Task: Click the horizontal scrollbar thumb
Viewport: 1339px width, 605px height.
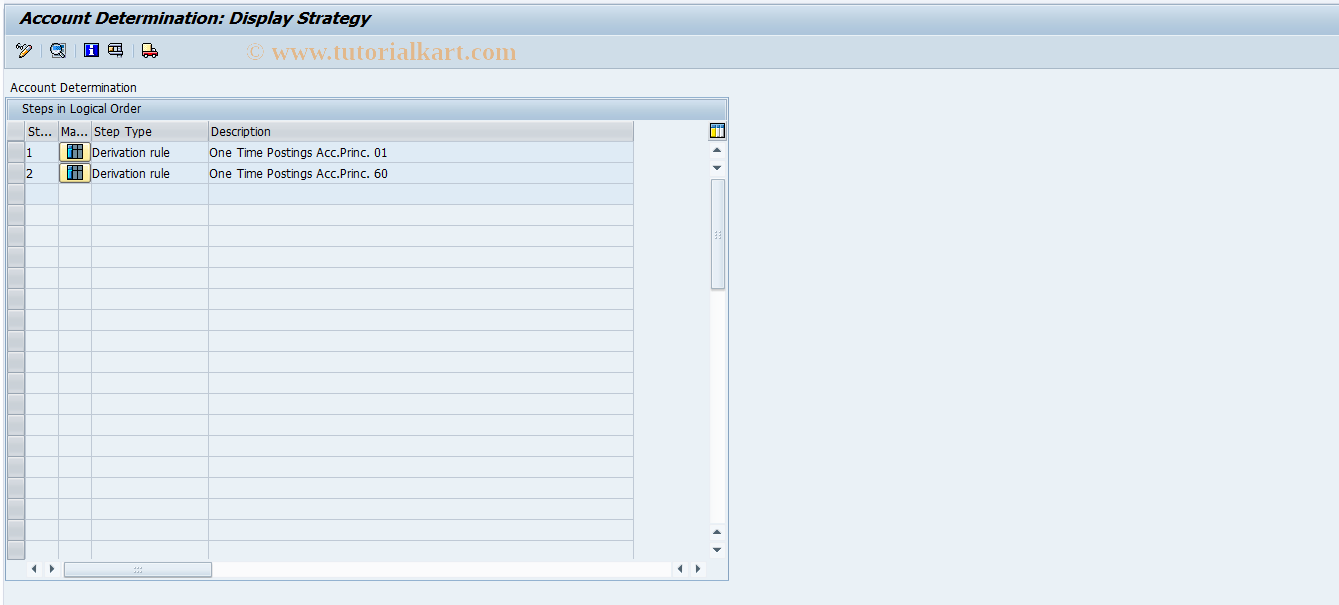Action: [x=138, y=569]
